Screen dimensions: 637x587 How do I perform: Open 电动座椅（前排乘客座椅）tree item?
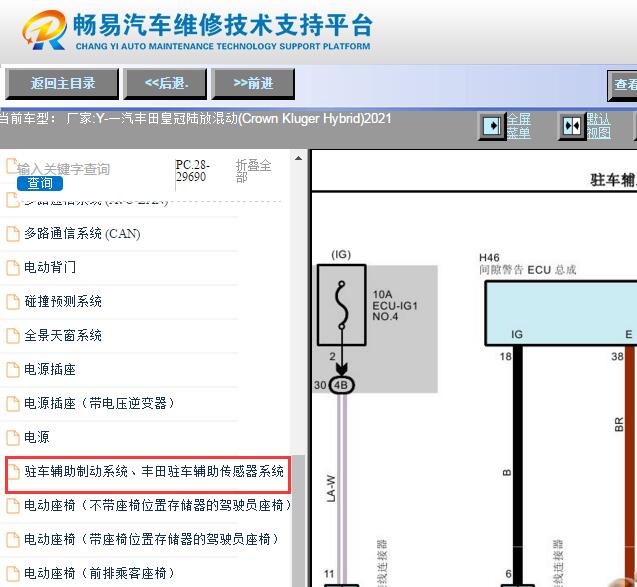pos(100,573)
